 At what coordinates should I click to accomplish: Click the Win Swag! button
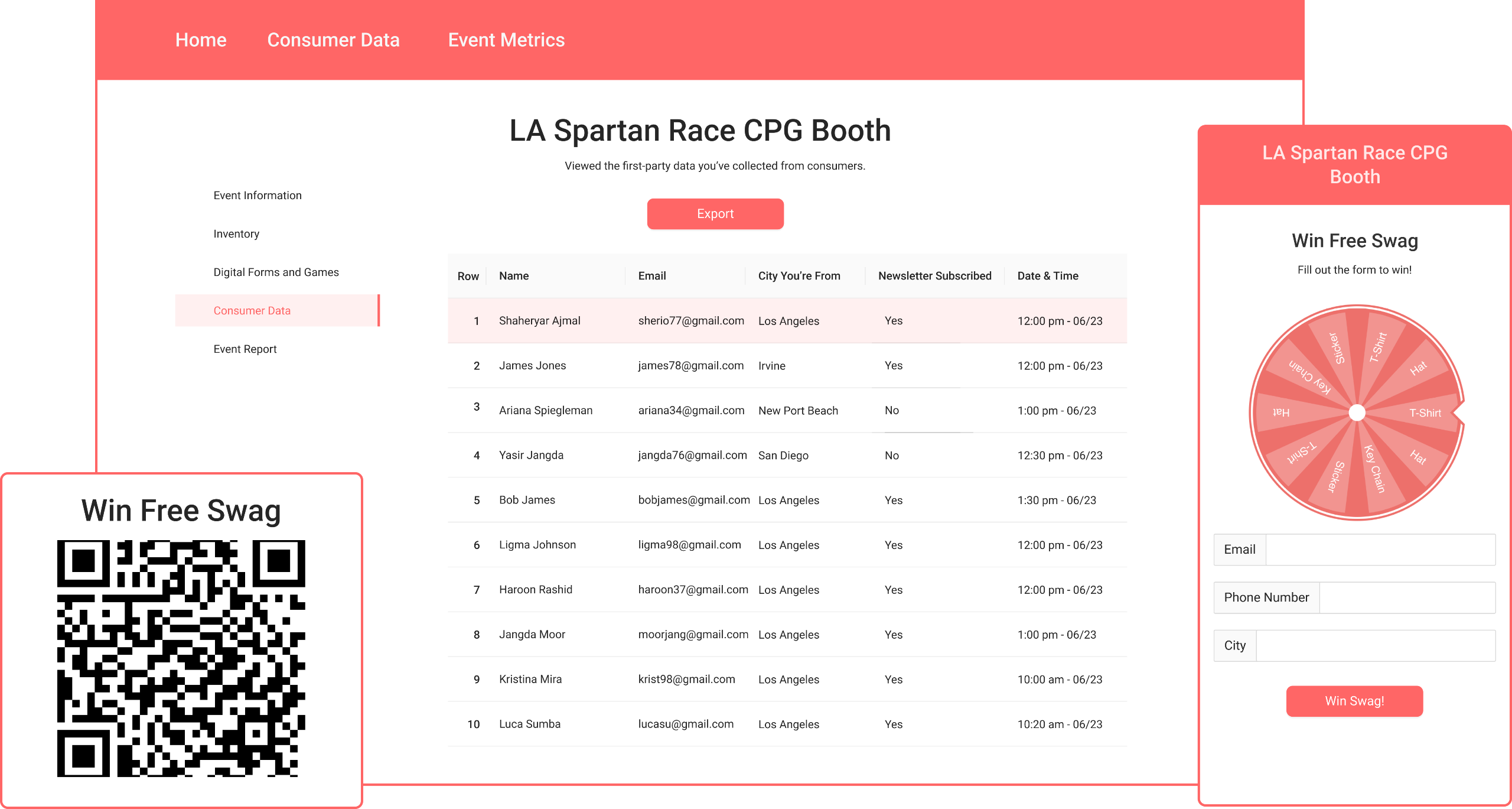coord(1354,701)
